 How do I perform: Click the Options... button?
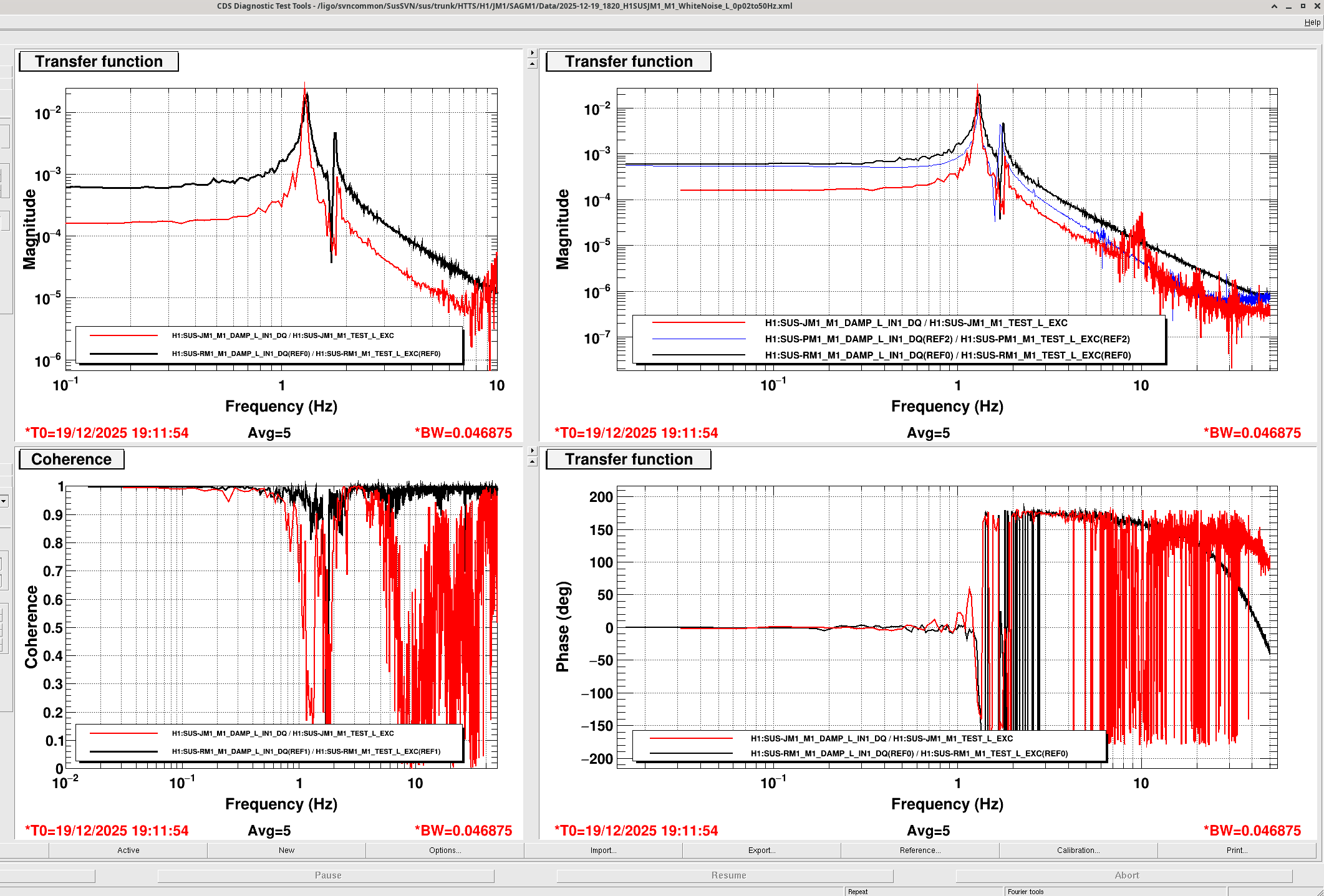tap(445, 850)
